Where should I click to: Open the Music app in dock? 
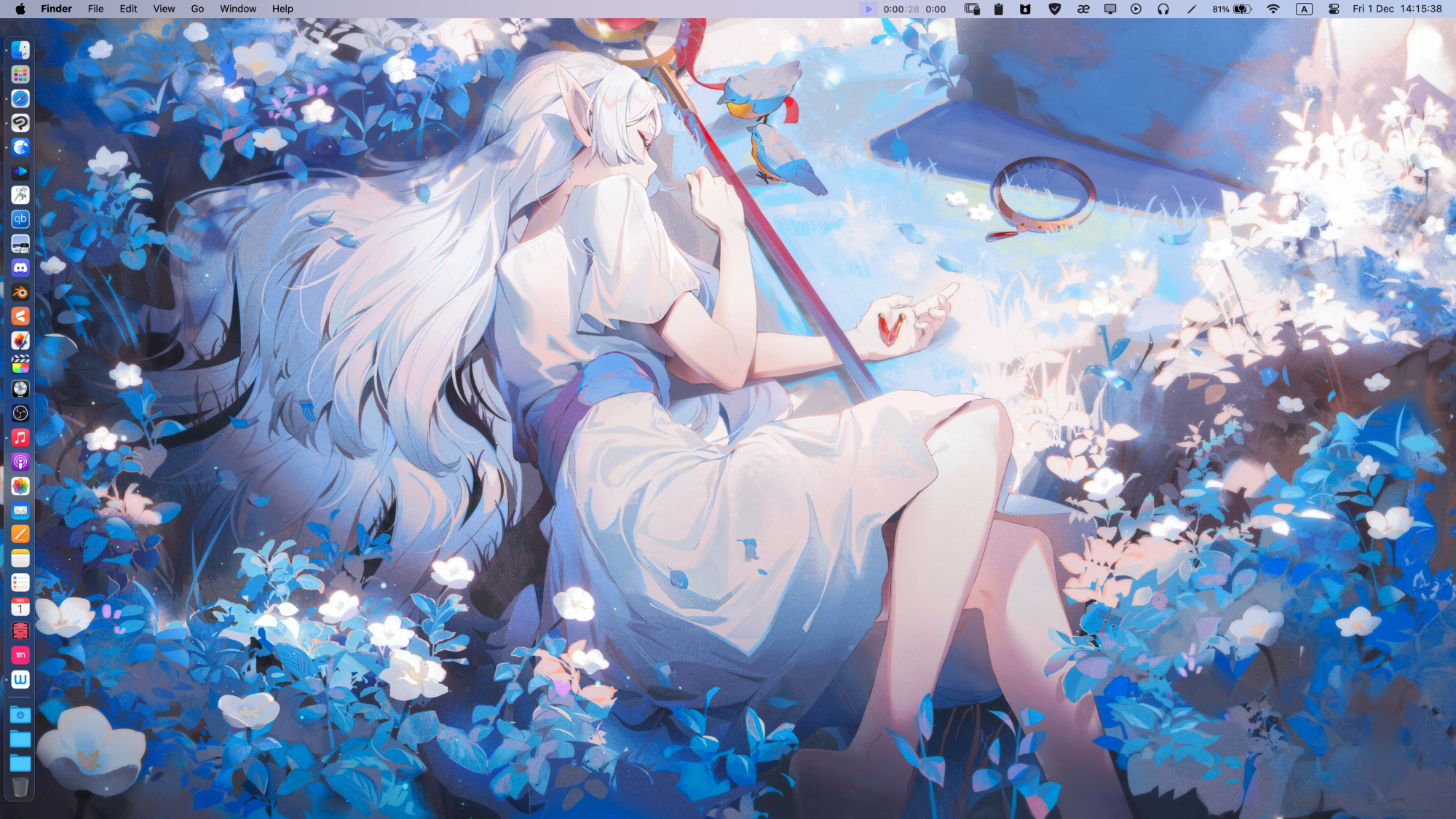20,438
